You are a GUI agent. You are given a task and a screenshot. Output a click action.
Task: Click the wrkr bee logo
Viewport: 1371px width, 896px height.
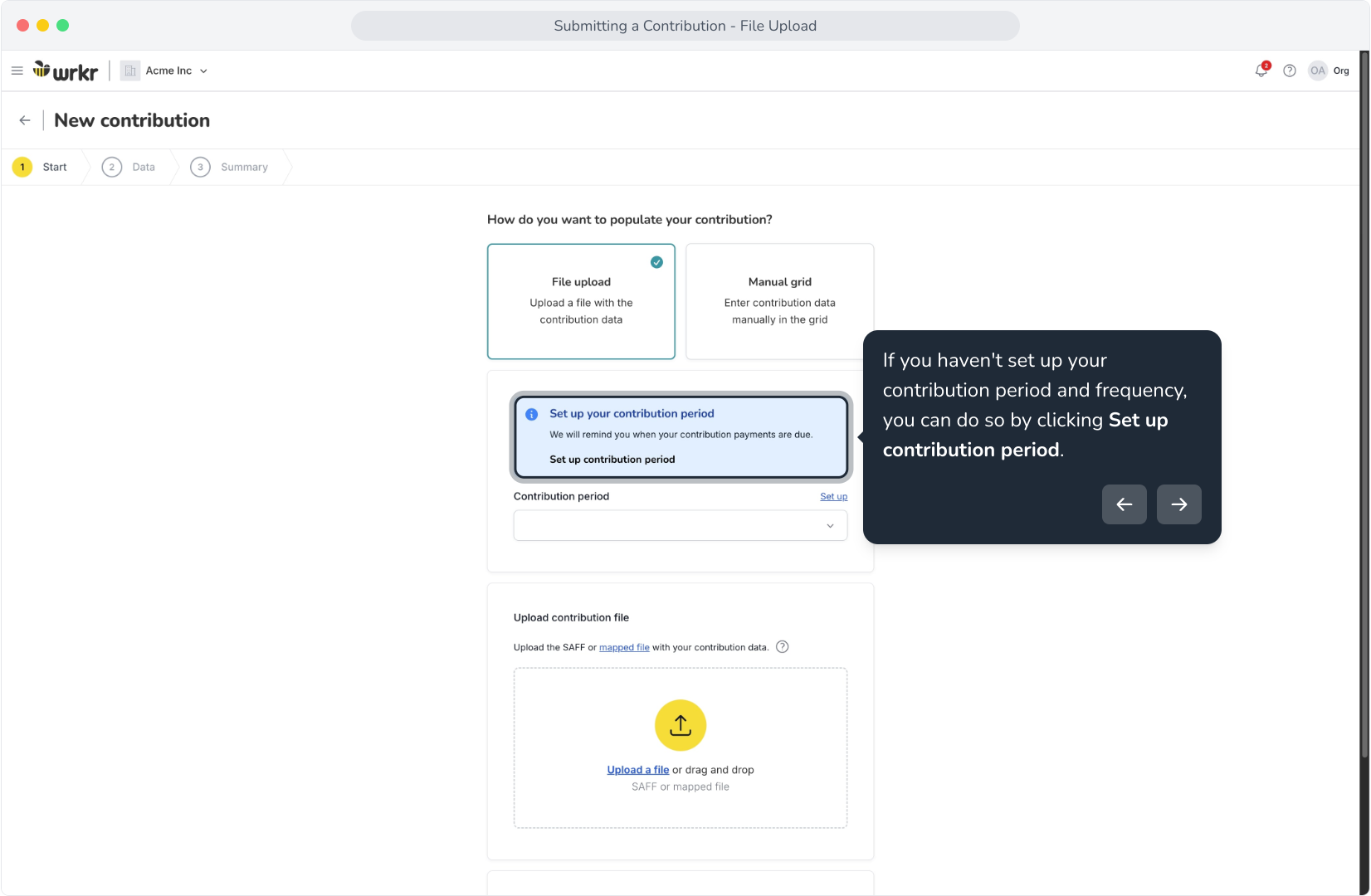tap(66, 71)
